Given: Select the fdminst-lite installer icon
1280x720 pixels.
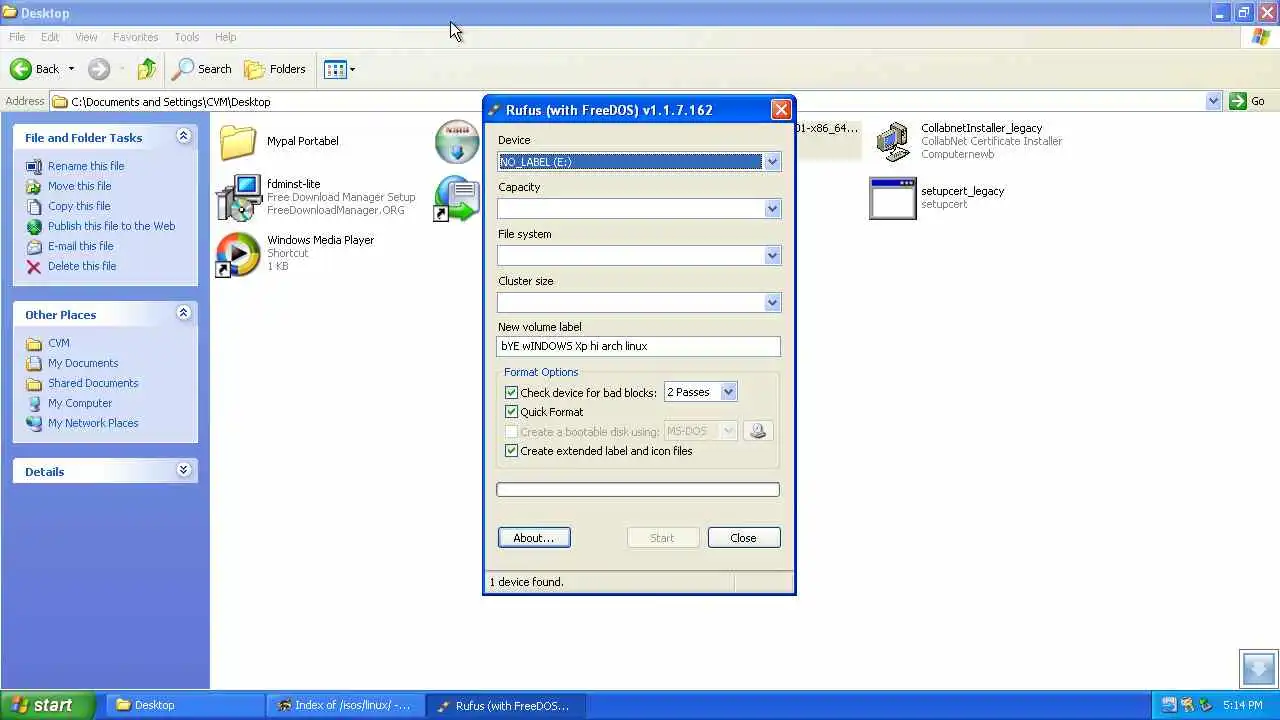Looking at the screenshot, I should click(238, 197).
